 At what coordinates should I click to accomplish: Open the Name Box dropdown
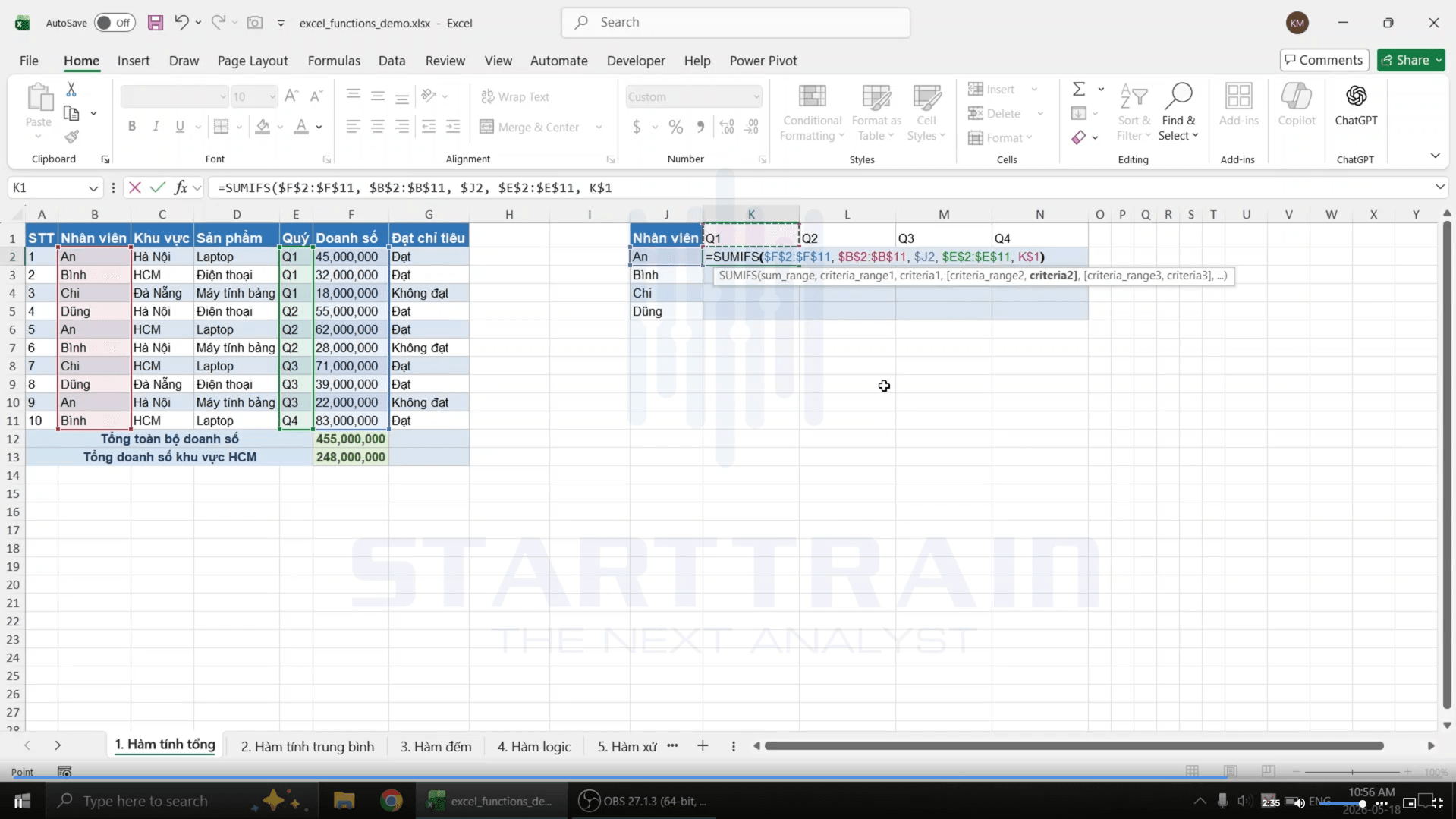(x=93, y=187)
